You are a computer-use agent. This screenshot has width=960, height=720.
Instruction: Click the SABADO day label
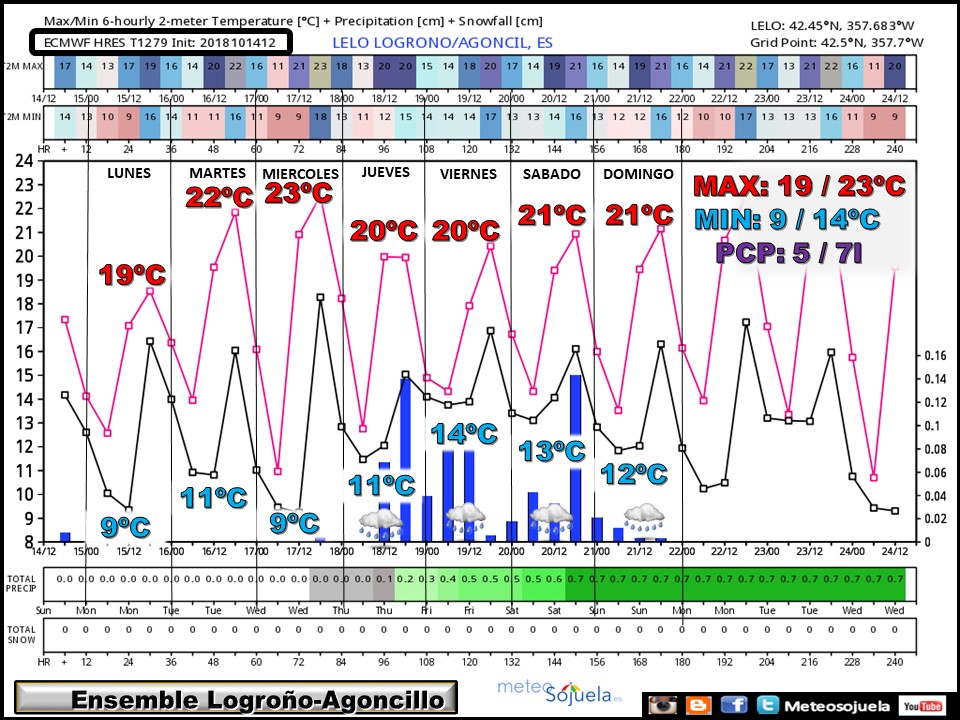click(x=551, y=174)
